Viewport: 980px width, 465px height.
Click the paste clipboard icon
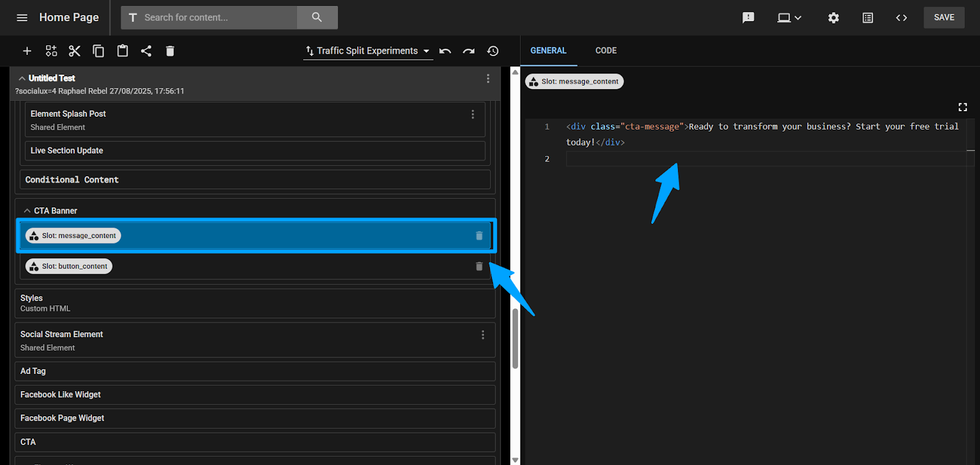pos(122,51)
